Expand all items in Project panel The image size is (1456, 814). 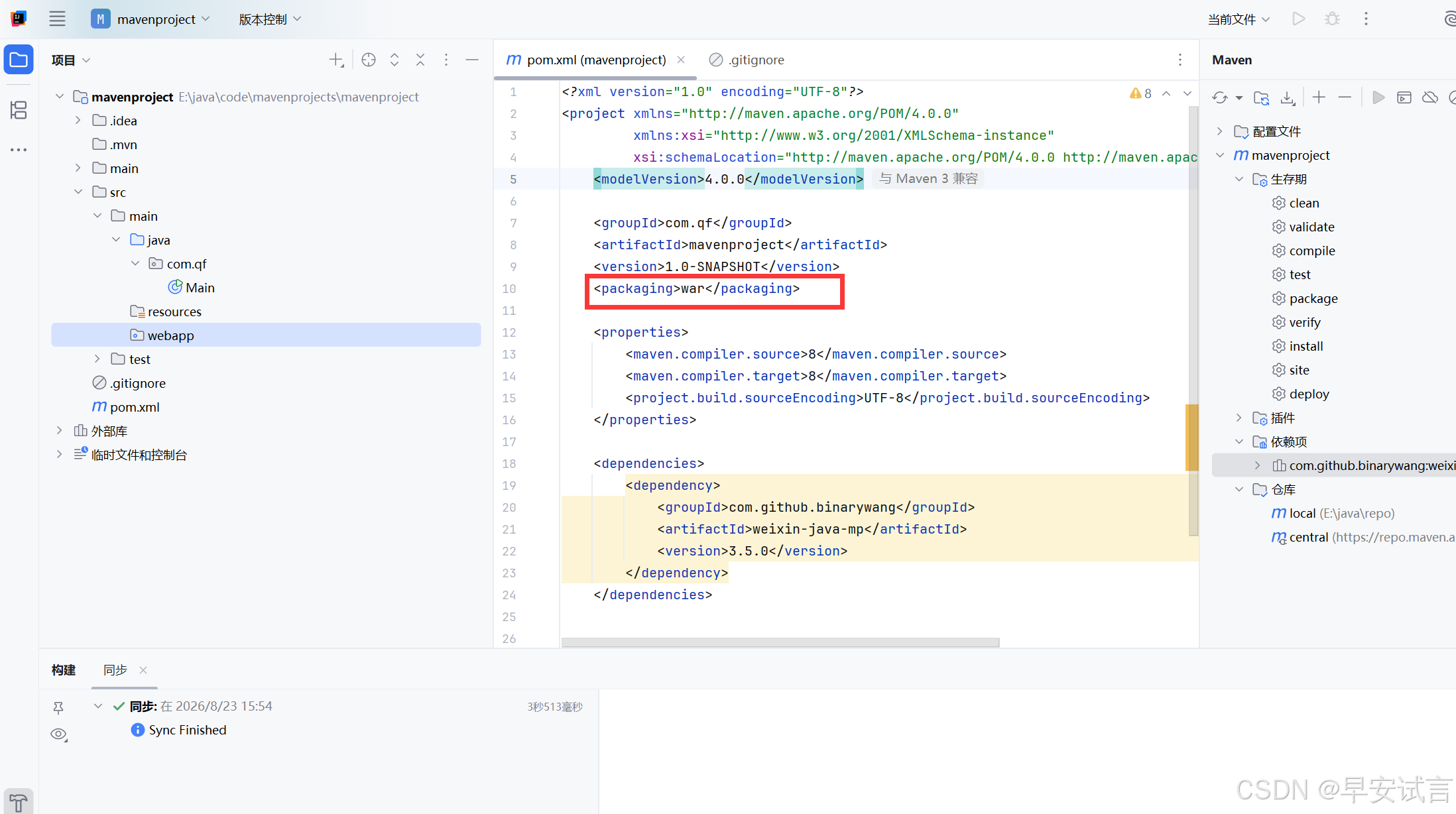coord(394,60)
